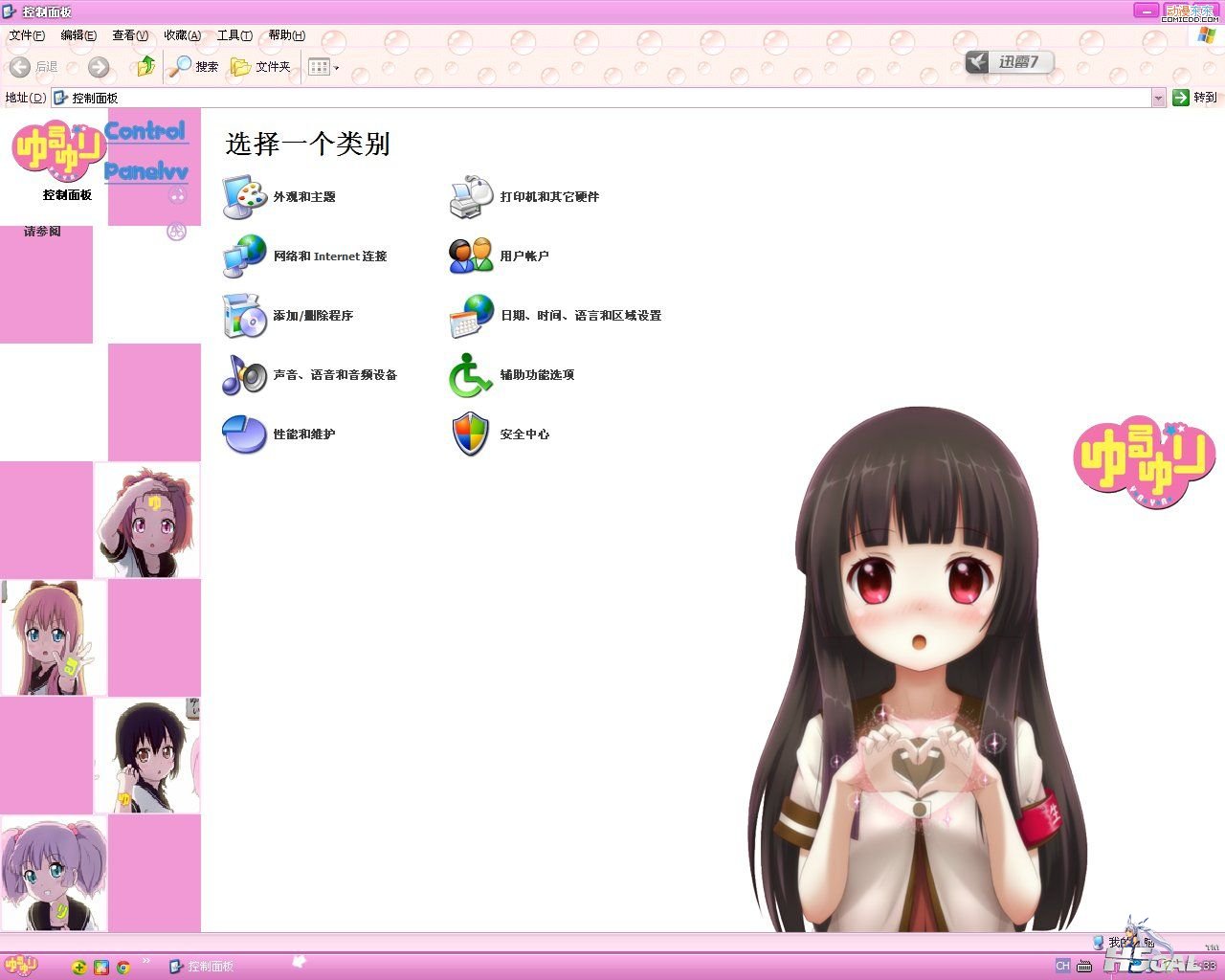Screen dimensions: 1225x980
Task: Click the Up folder arrow toolbar icon
Action: click(145, 66)
